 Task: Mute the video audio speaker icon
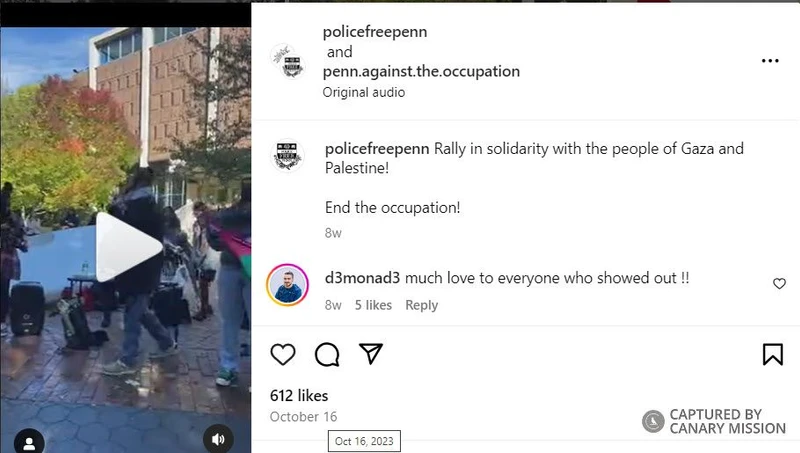pyautogui.click(x=218, y=439)
